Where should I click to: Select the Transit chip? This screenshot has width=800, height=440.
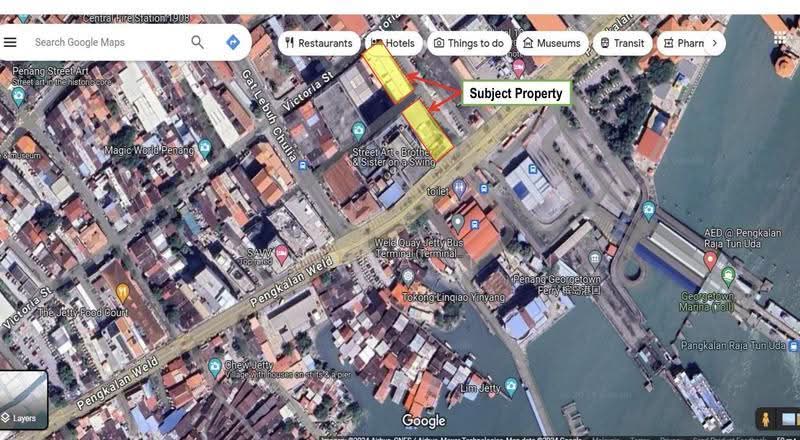(622, 43)
